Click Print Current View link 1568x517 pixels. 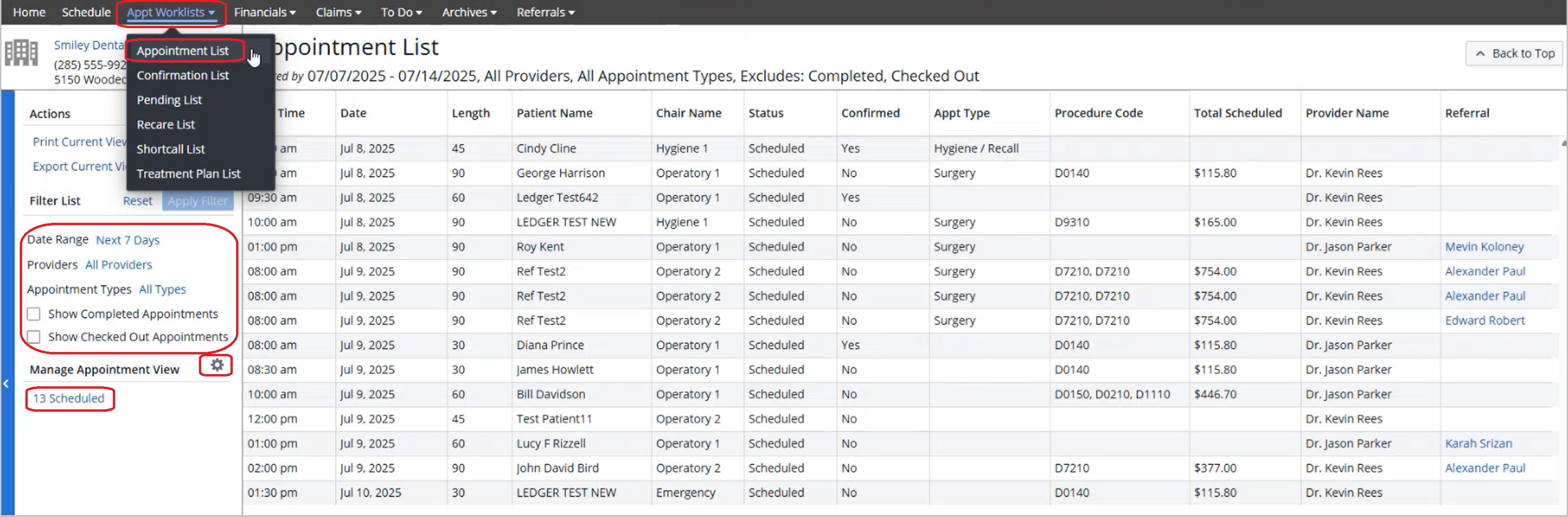(80, 142)
